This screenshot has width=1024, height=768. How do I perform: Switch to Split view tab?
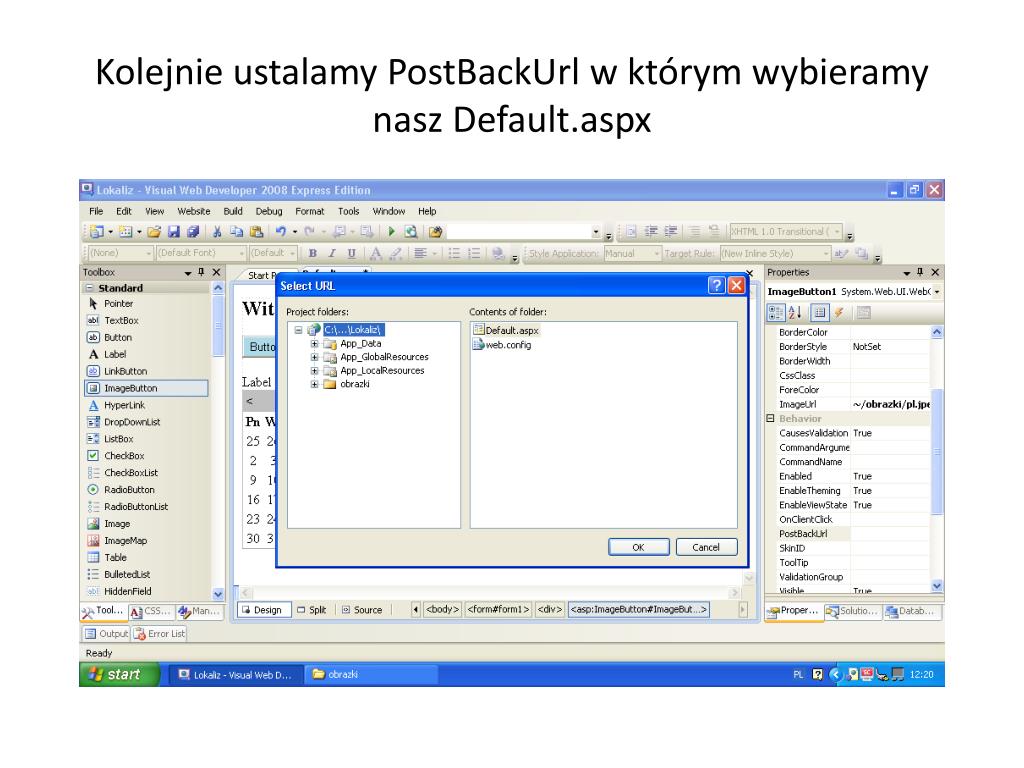click(x=312, y=610)
